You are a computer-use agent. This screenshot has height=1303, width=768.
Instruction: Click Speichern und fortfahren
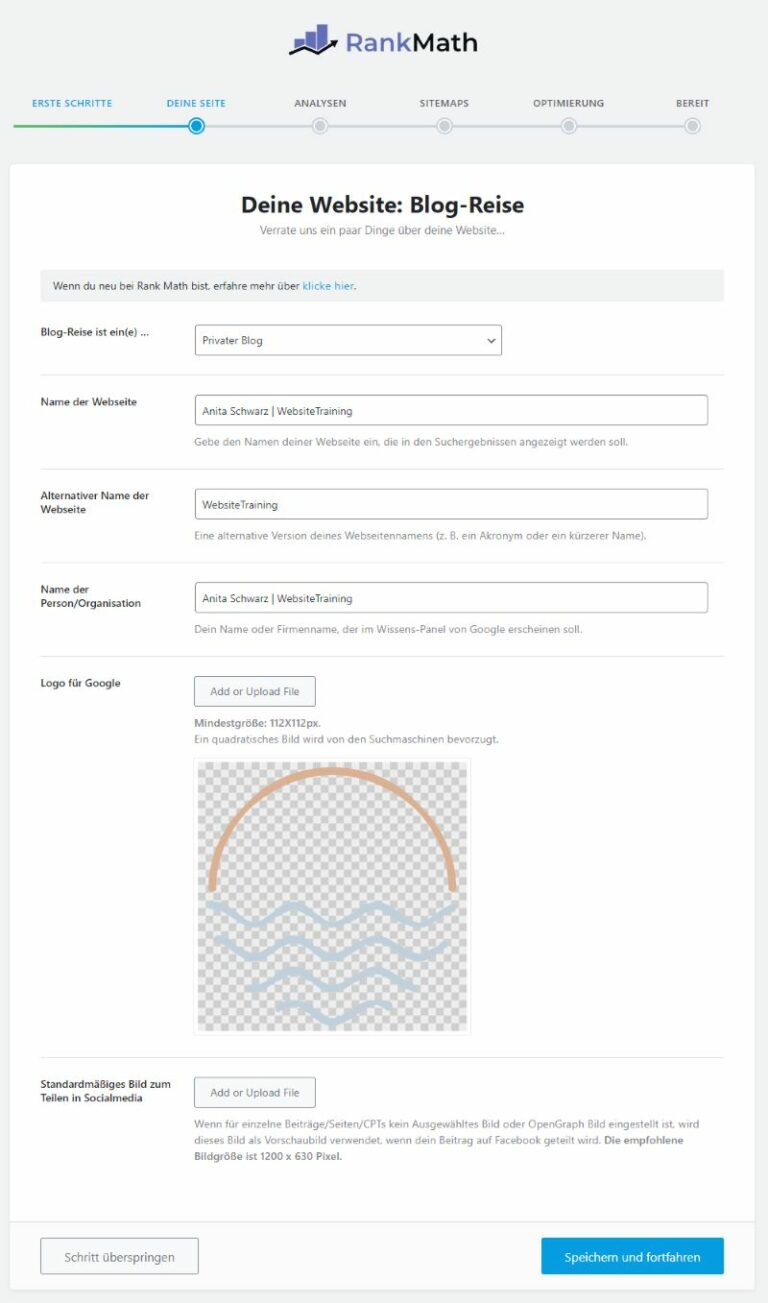[632, 1256]
